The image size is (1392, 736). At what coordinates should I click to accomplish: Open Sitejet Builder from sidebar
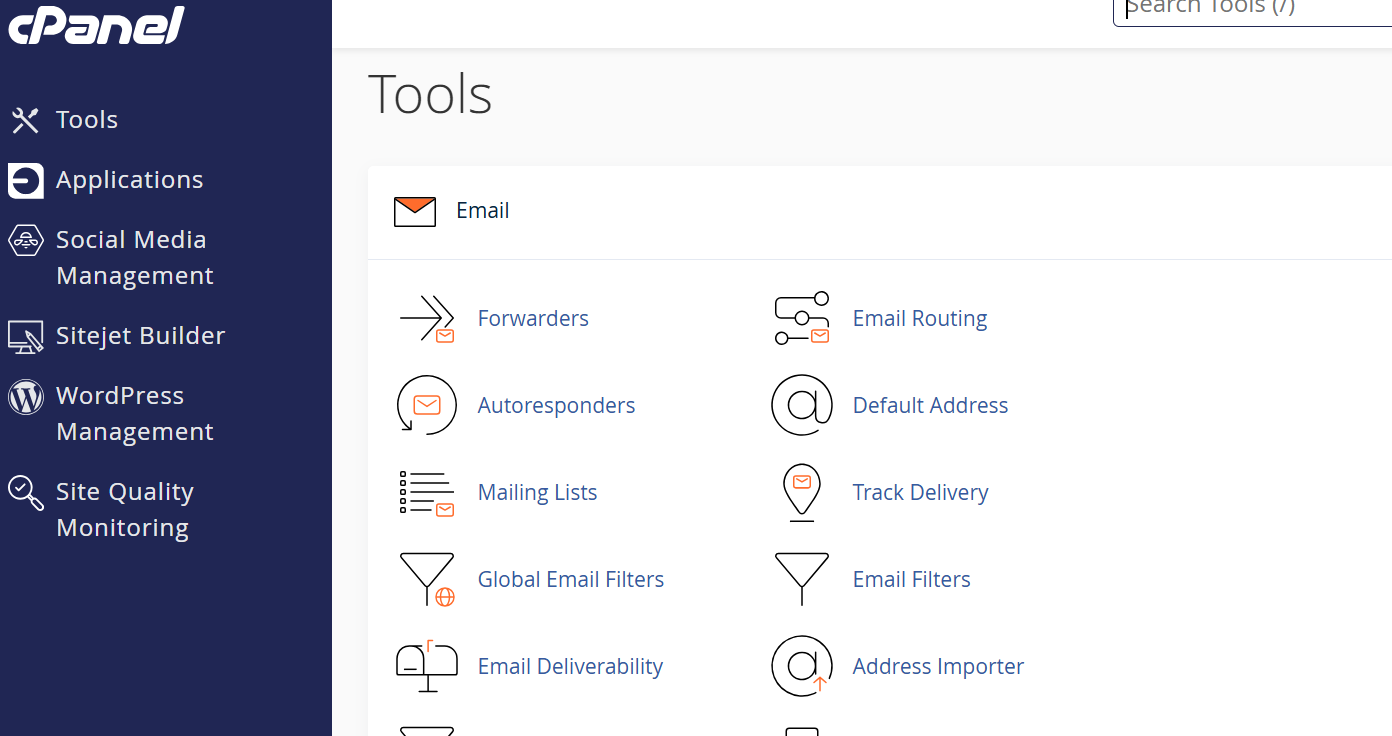coord(141,336)
